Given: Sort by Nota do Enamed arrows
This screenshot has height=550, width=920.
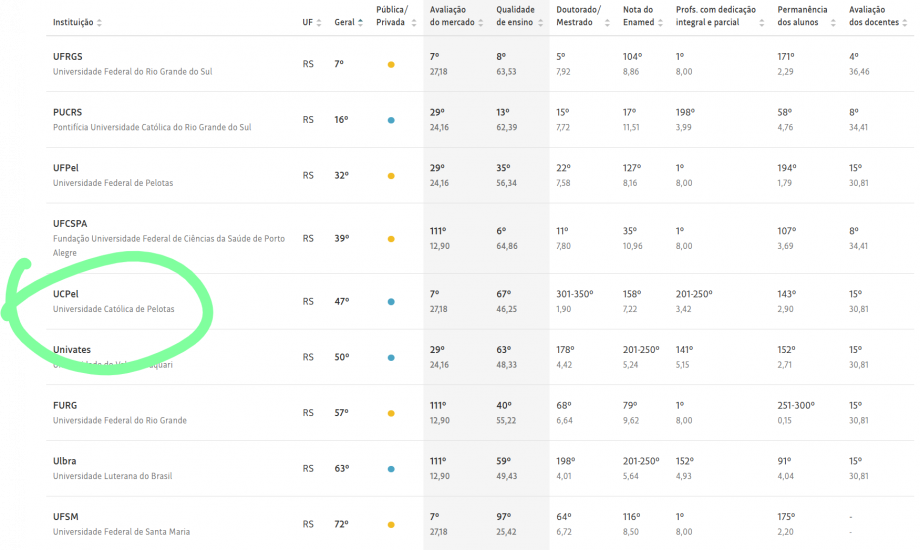Looking at the screenshot, I should [x=660, y=23].
